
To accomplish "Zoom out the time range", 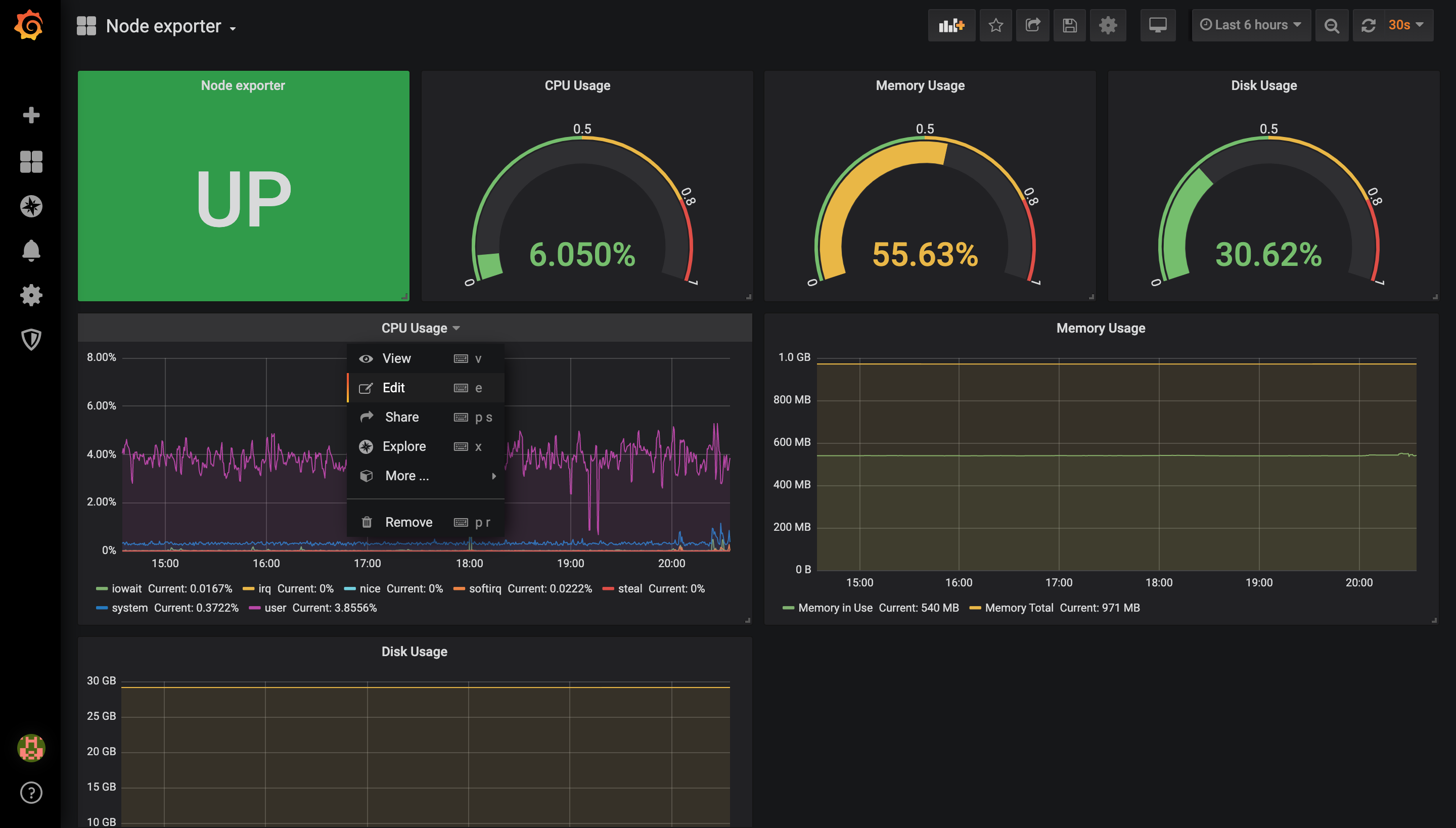I will [1332, 25].
